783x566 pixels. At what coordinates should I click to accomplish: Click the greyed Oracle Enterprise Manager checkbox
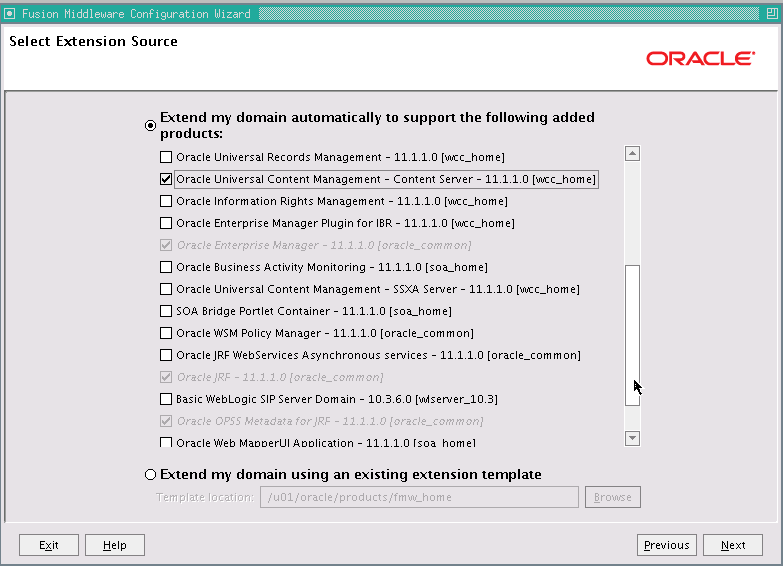(x=166, y=245)
